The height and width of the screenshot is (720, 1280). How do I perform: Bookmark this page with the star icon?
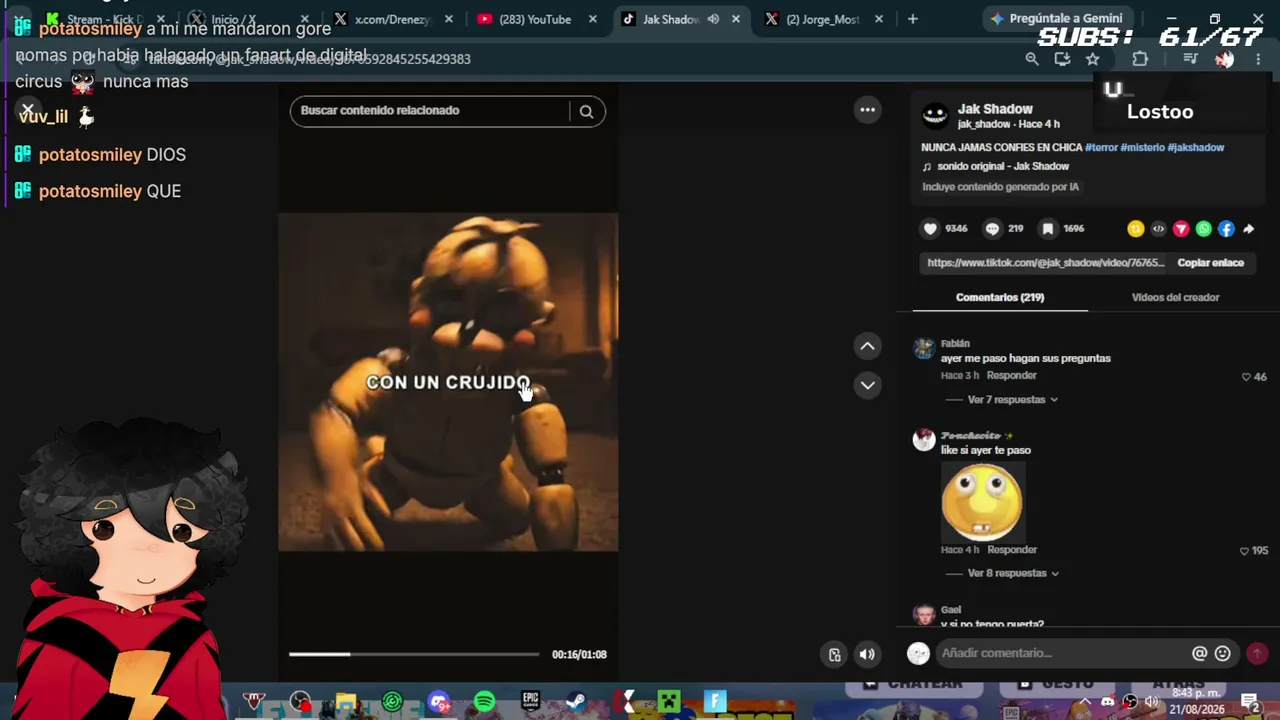point(1093,59)
